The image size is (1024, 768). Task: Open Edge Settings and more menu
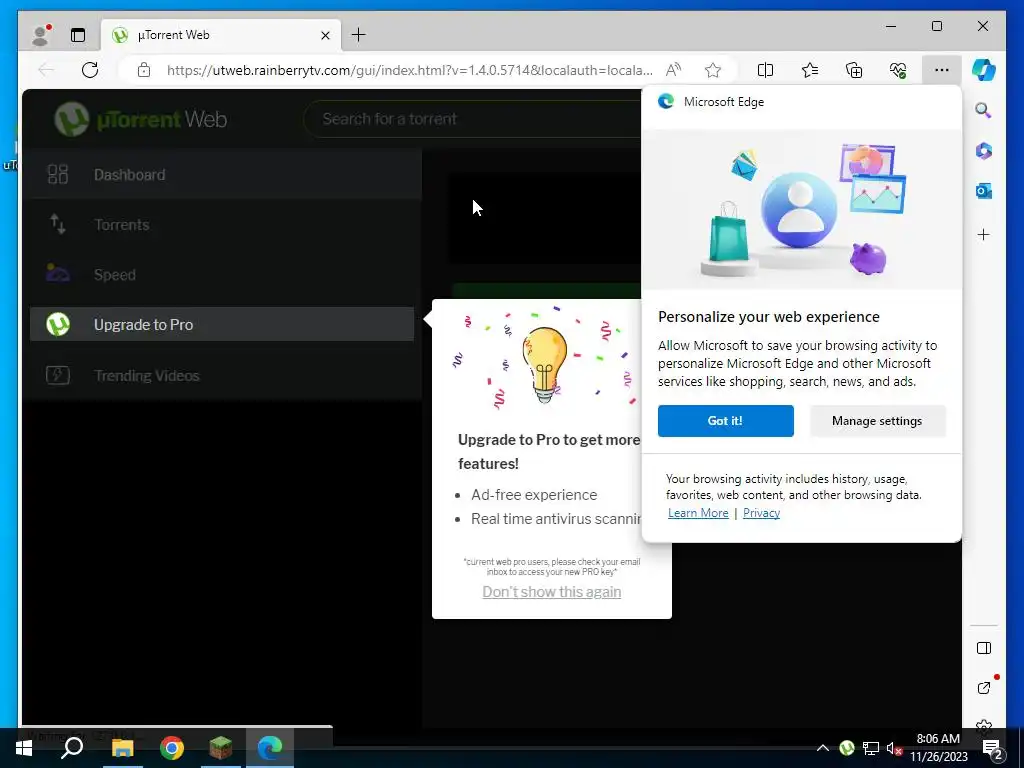click(942, 70)
